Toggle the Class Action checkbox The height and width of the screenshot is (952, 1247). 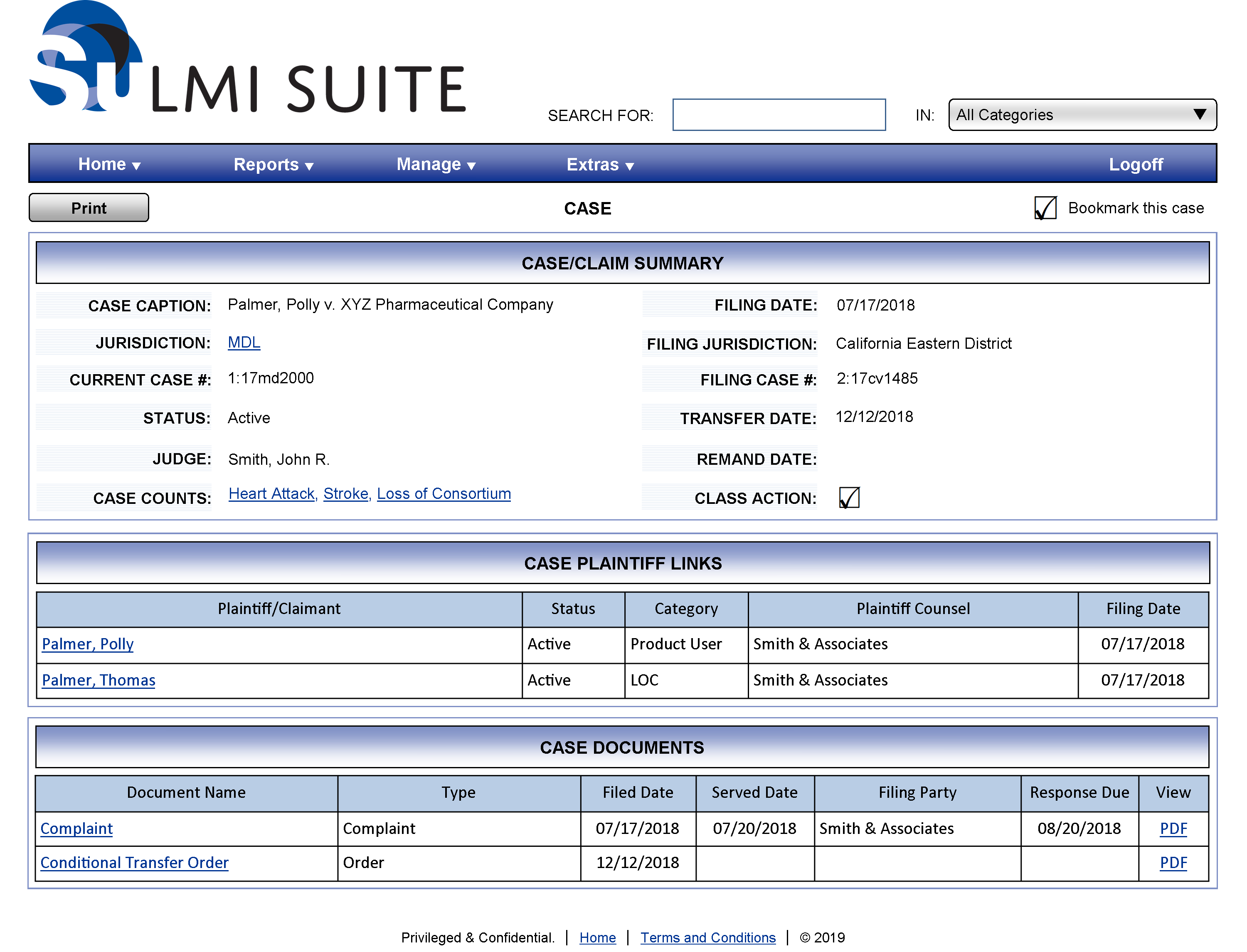coord(849,498)
